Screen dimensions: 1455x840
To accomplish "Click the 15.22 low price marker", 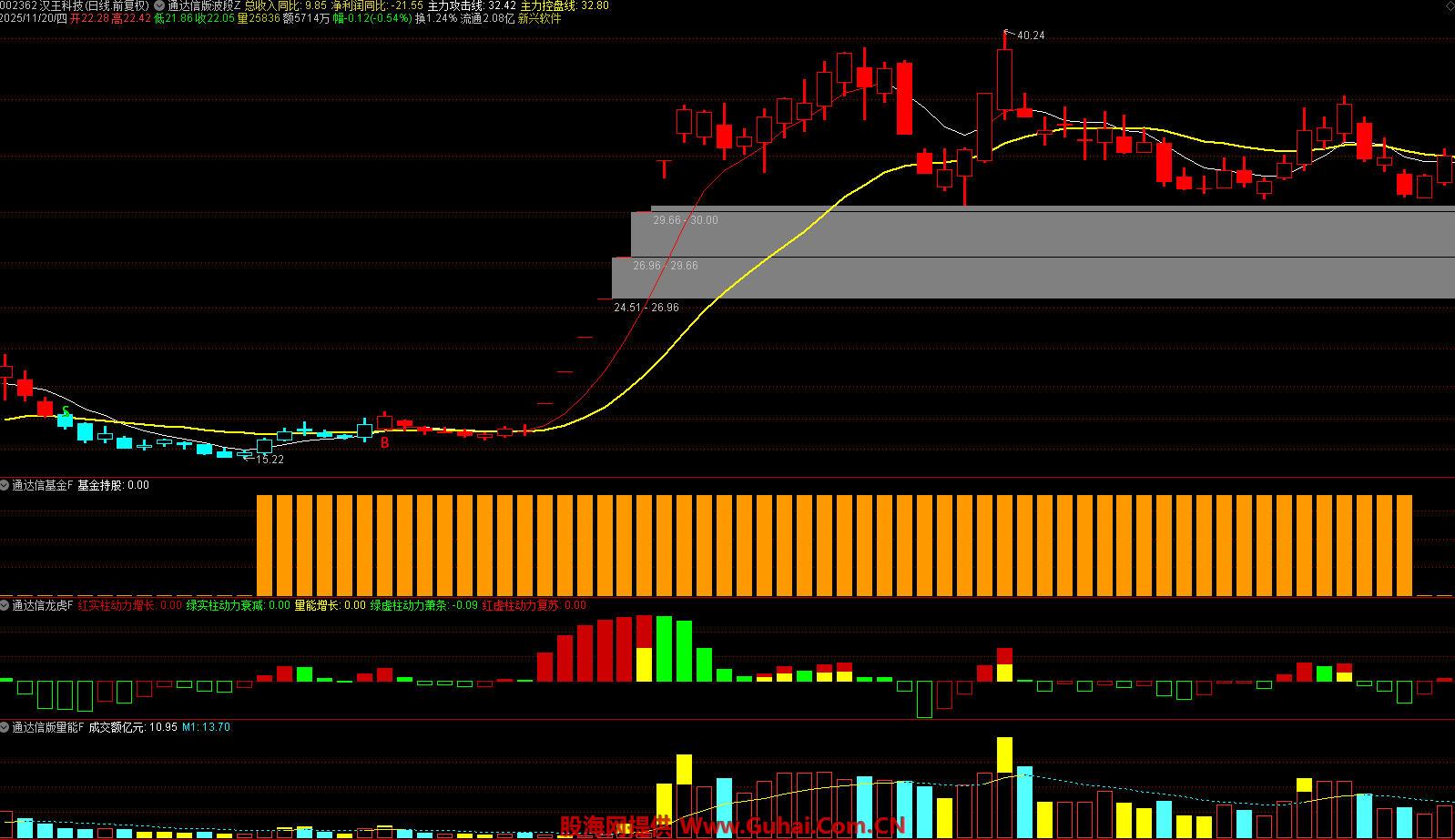I will click(269, 460).
